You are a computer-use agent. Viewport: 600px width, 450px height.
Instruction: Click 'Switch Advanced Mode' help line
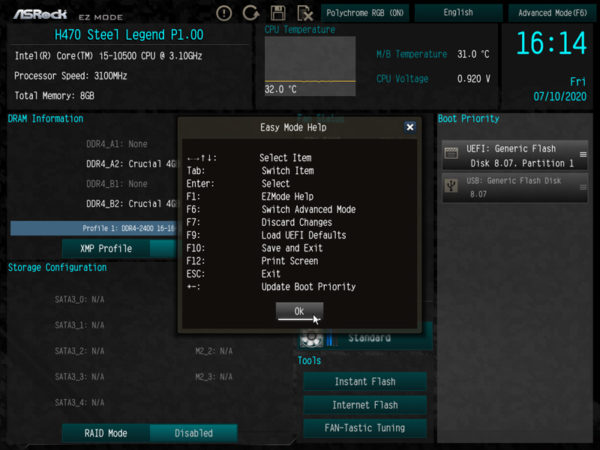[x=308, y=209]
